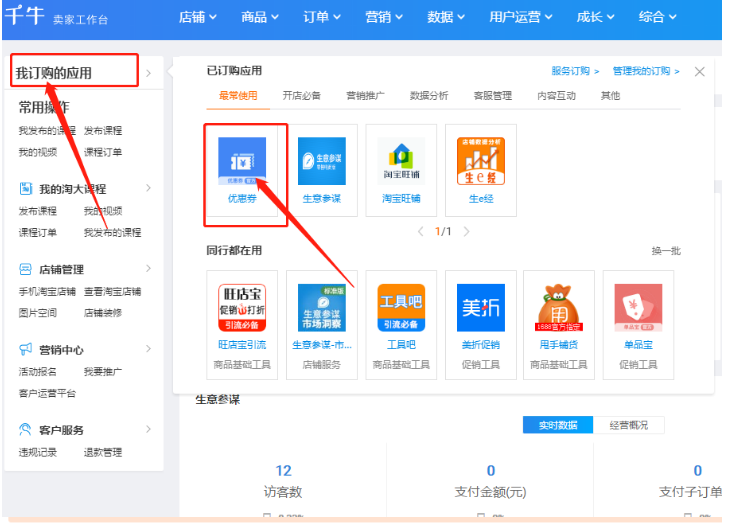Open the 数据 top menu dropdown
The image size is (732, 524).
click(446, 17)
